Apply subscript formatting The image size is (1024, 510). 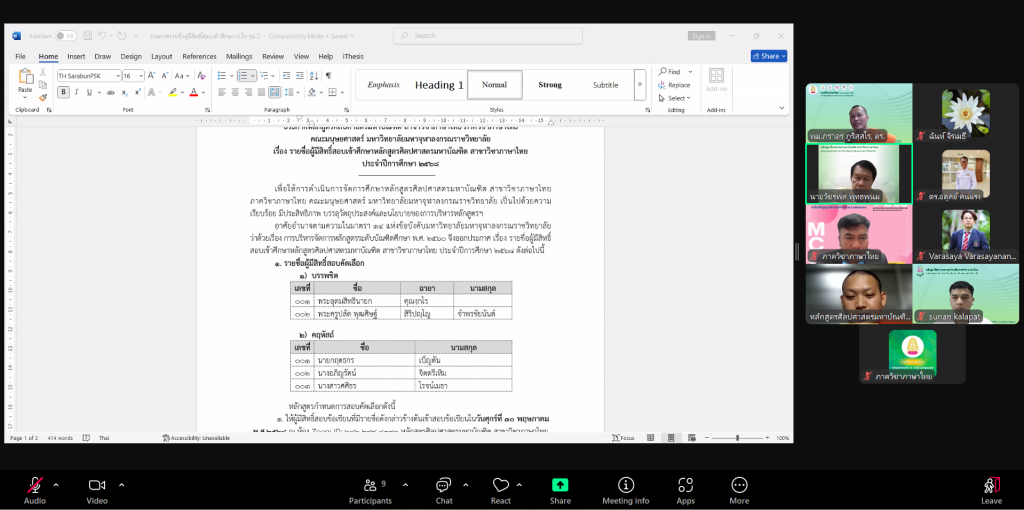coord(125,92)
